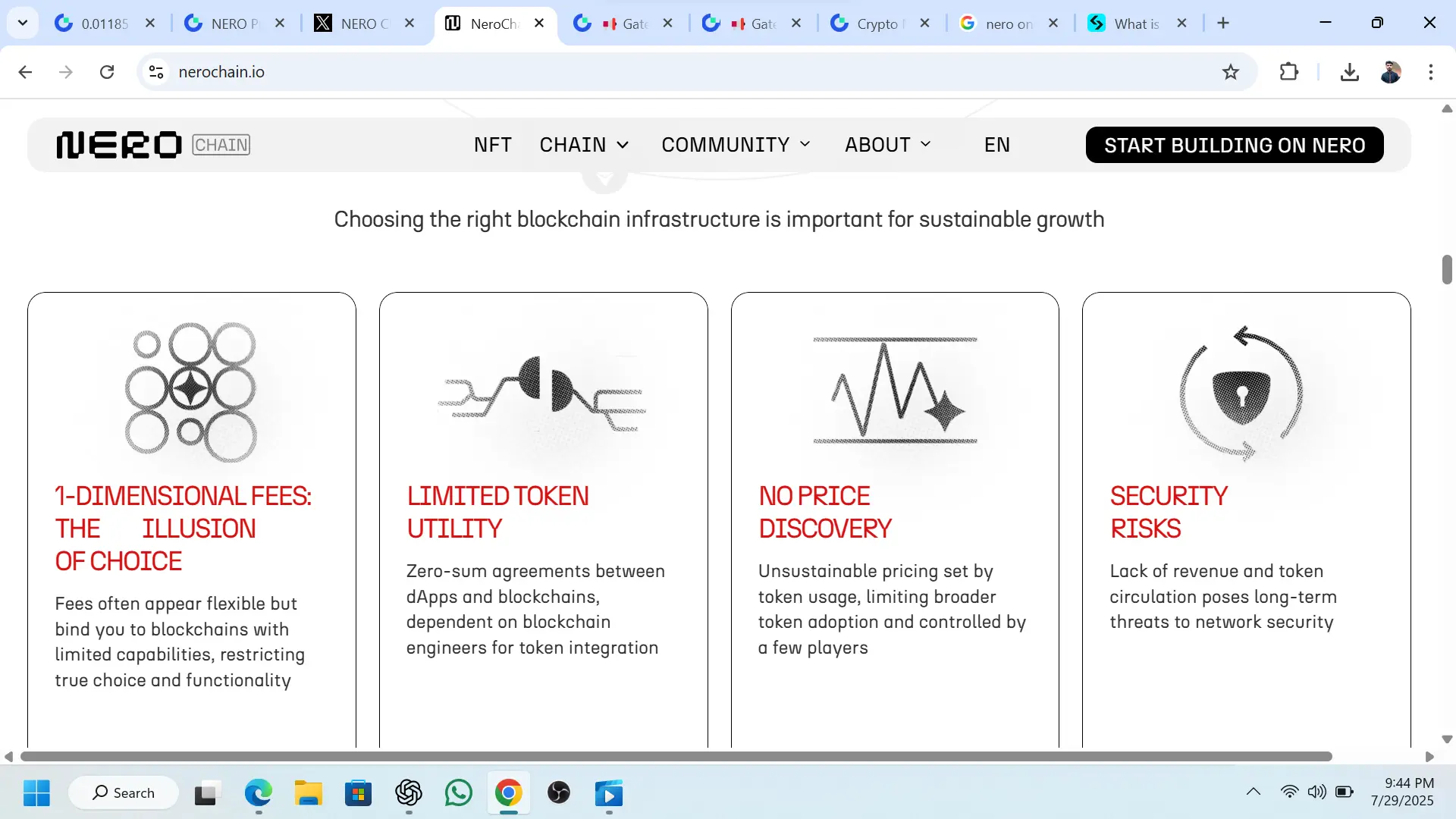This screenshot has height=819, width=1456.
Task: Show hidden system tray icons
Action: click(1253, 792)
